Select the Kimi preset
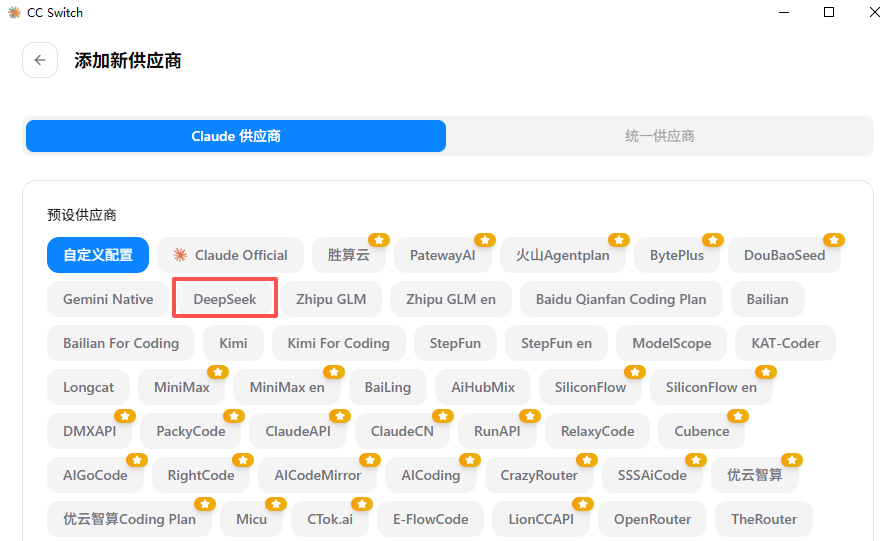The width and height of the screenshot is (892, 541). 233,343
